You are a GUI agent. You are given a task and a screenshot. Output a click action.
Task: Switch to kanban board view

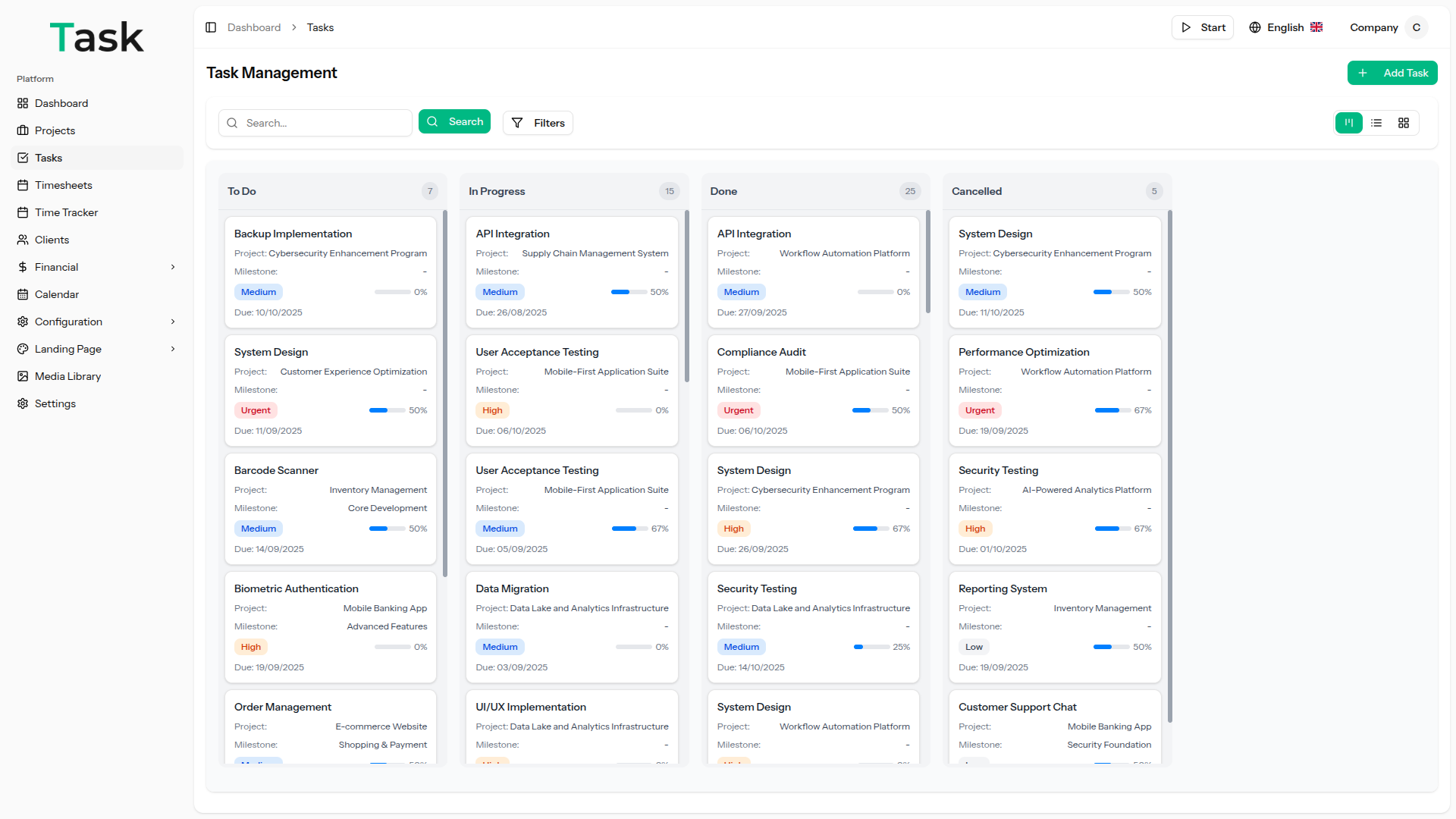[x=1348, y=123]
